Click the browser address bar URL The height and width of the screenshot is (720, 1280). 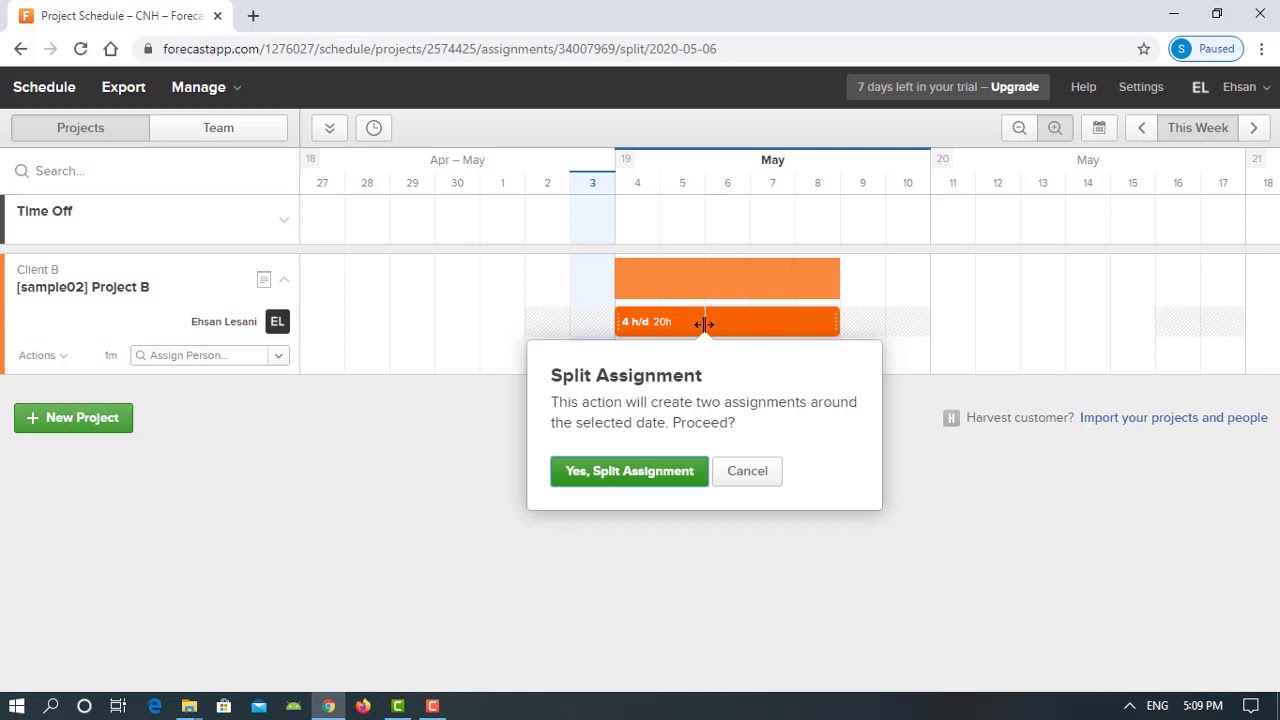[440, 49]
